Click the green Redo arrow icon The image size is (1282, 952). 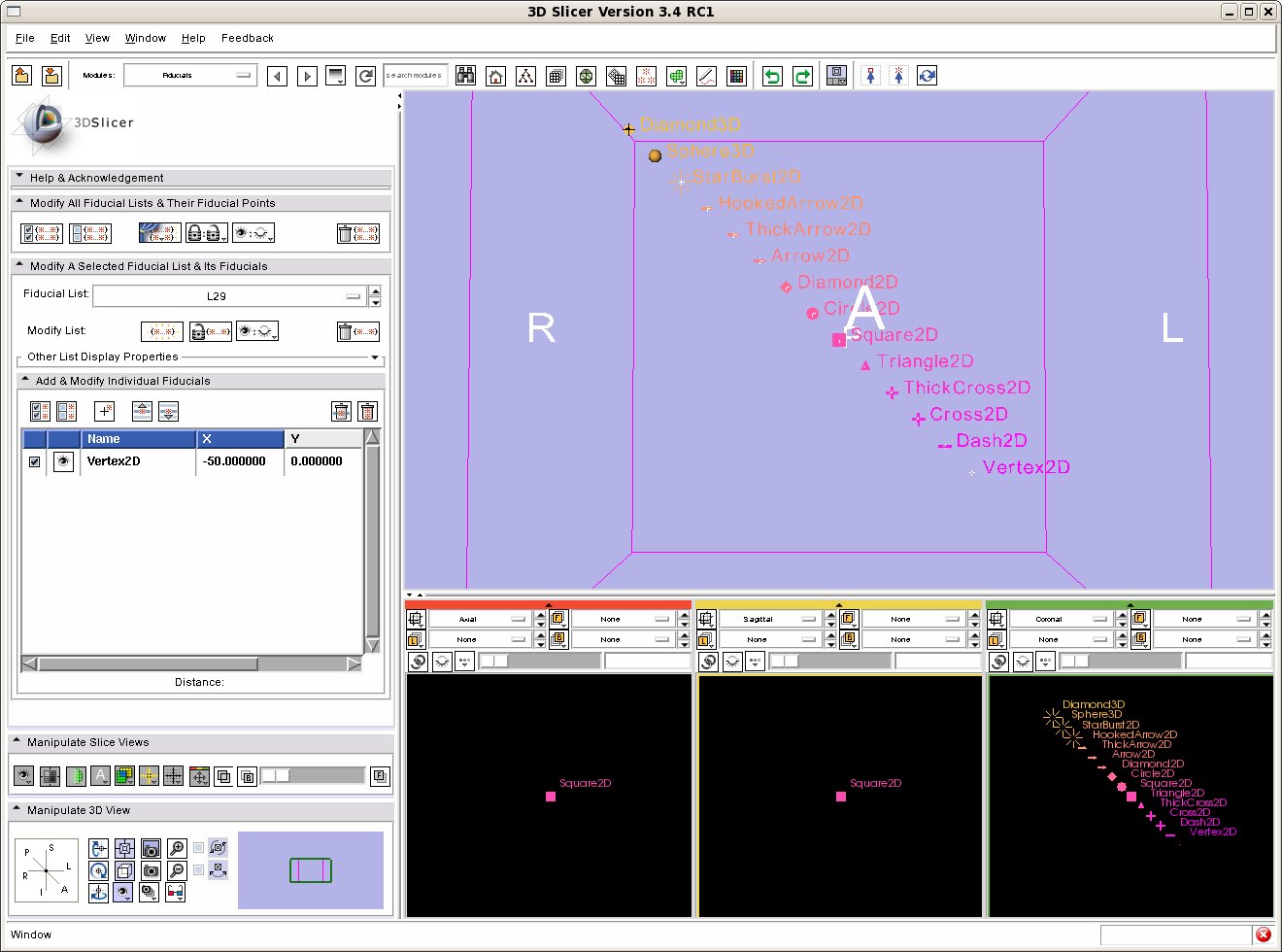click(x=802, y=76)
